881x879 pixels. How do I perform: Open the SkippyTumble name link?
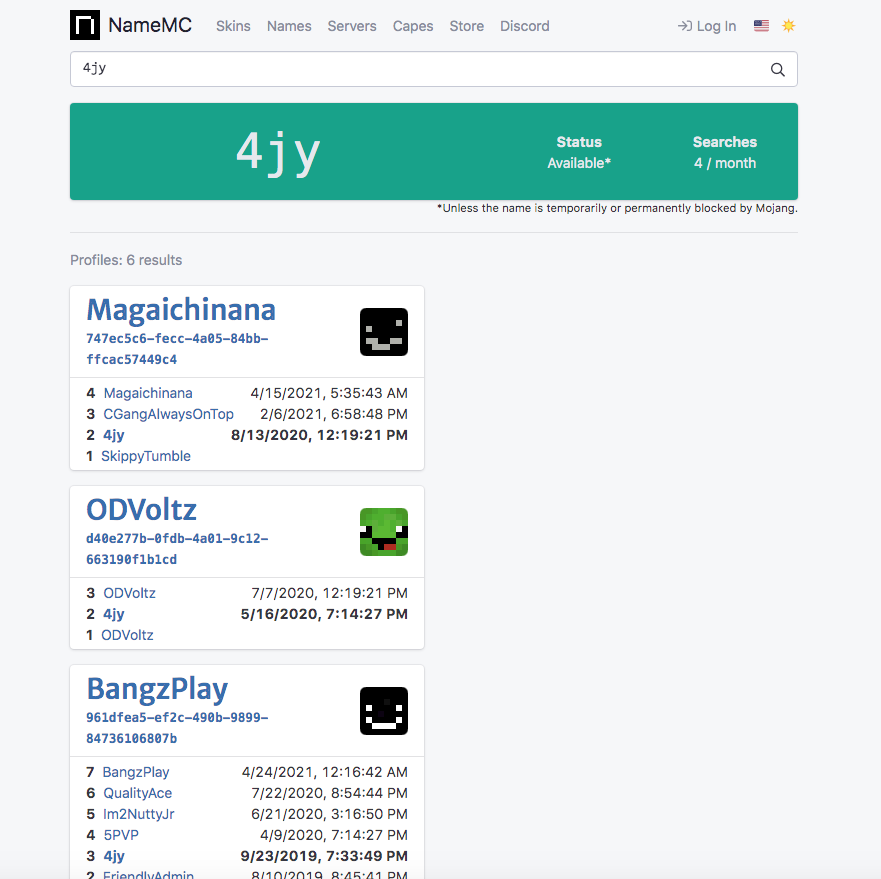(146, 456)
